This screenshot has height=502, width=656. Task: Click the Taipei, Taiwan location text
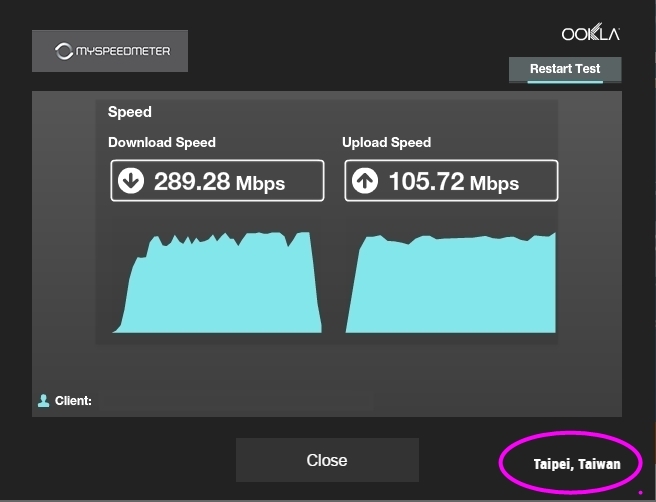(575, 464)
